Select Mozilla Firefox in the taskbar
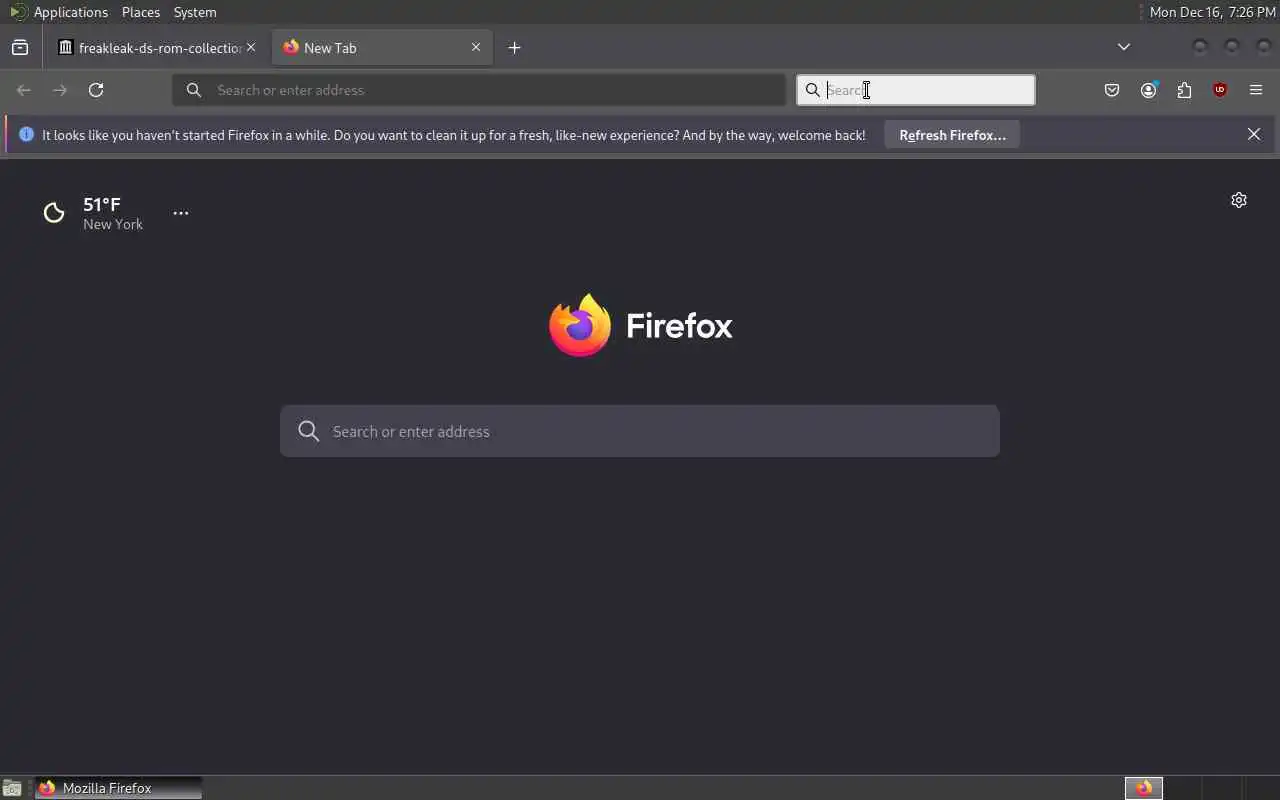1280x800 pixels. click(x=119, y=788)
